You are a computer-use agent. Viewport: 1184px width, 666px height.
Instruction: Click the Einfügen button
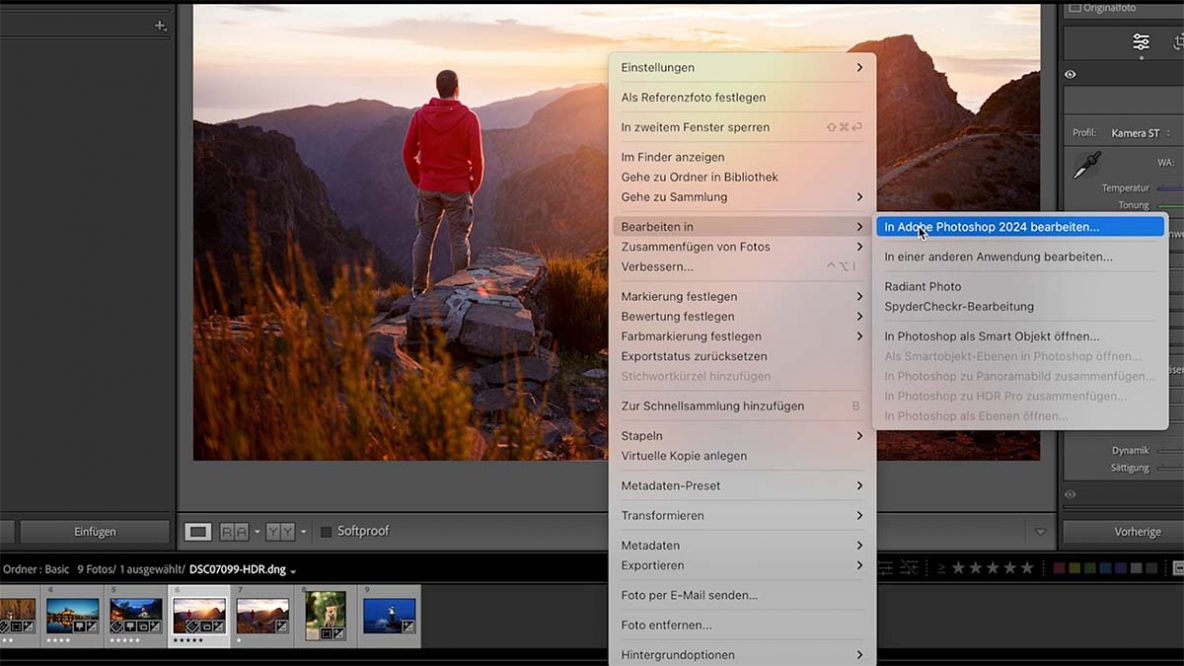tap(93, 531)
